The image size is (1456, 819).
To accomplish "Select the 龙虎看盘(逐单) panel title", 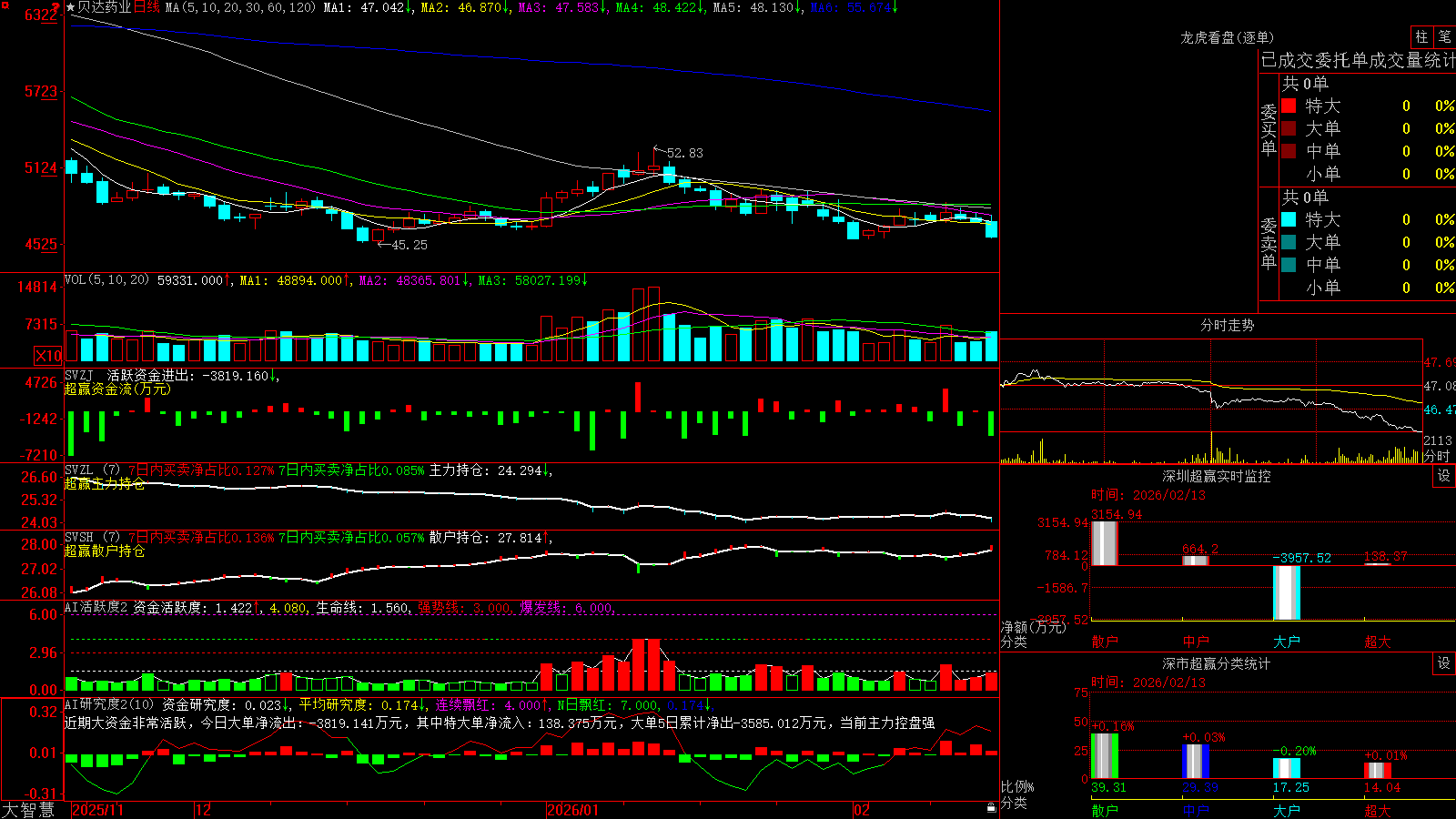I will point(1227,37).
